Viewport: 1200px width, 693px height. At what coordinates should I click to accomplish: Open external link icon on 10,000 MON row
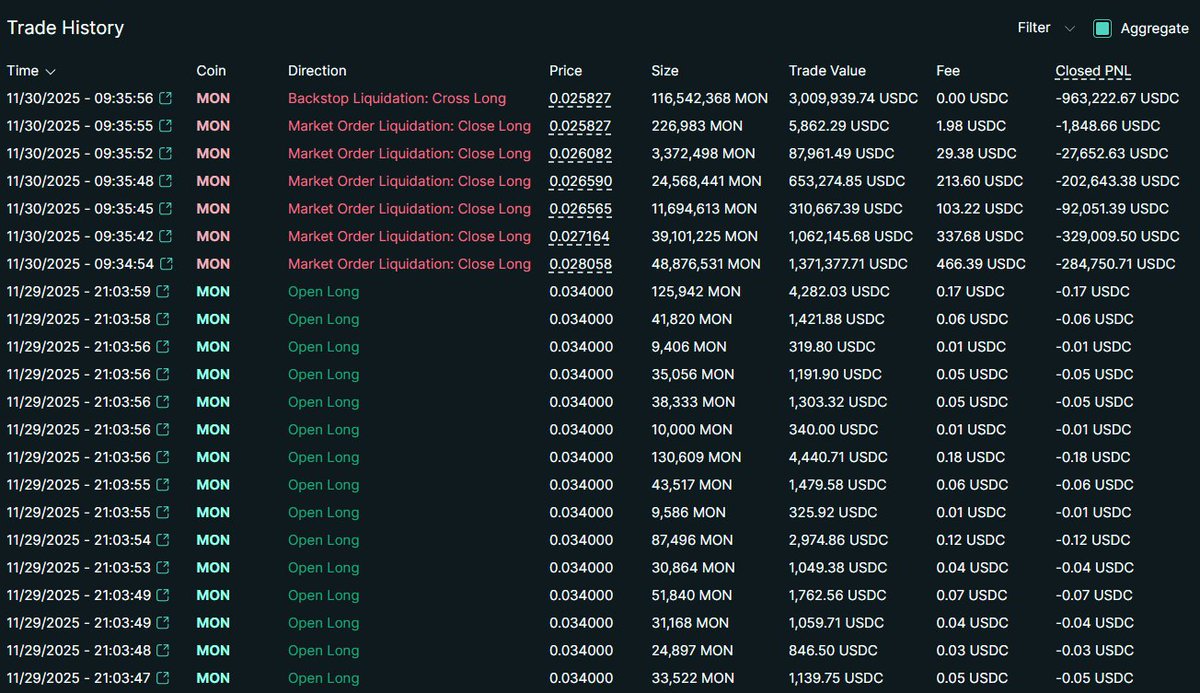[x=163, y=429]
